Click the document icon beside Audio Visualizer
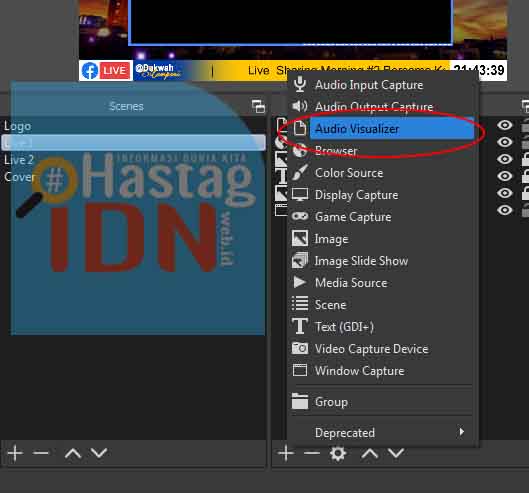This screenshot has width=529, height=493. coord(300,128)
